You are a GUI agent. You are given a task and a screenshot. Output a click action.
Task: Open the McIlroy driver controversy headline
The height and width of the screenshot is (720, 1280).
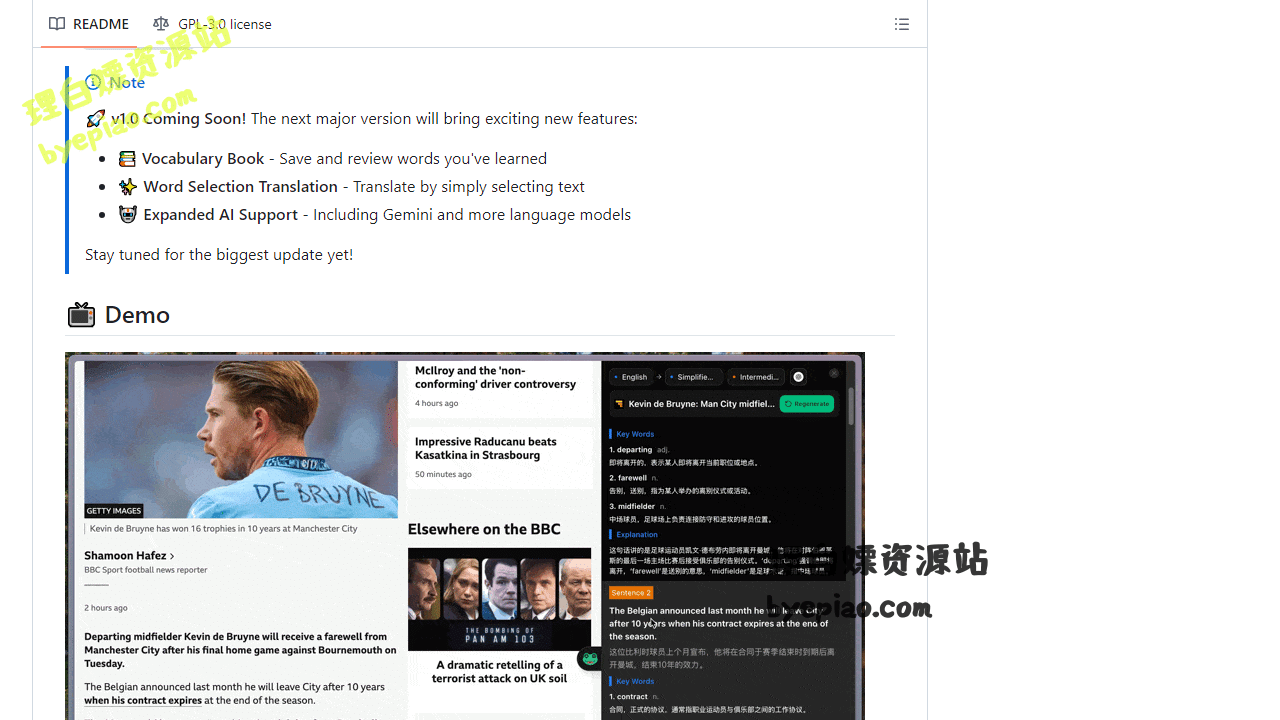pyautogui.click(x=495, y=377)
